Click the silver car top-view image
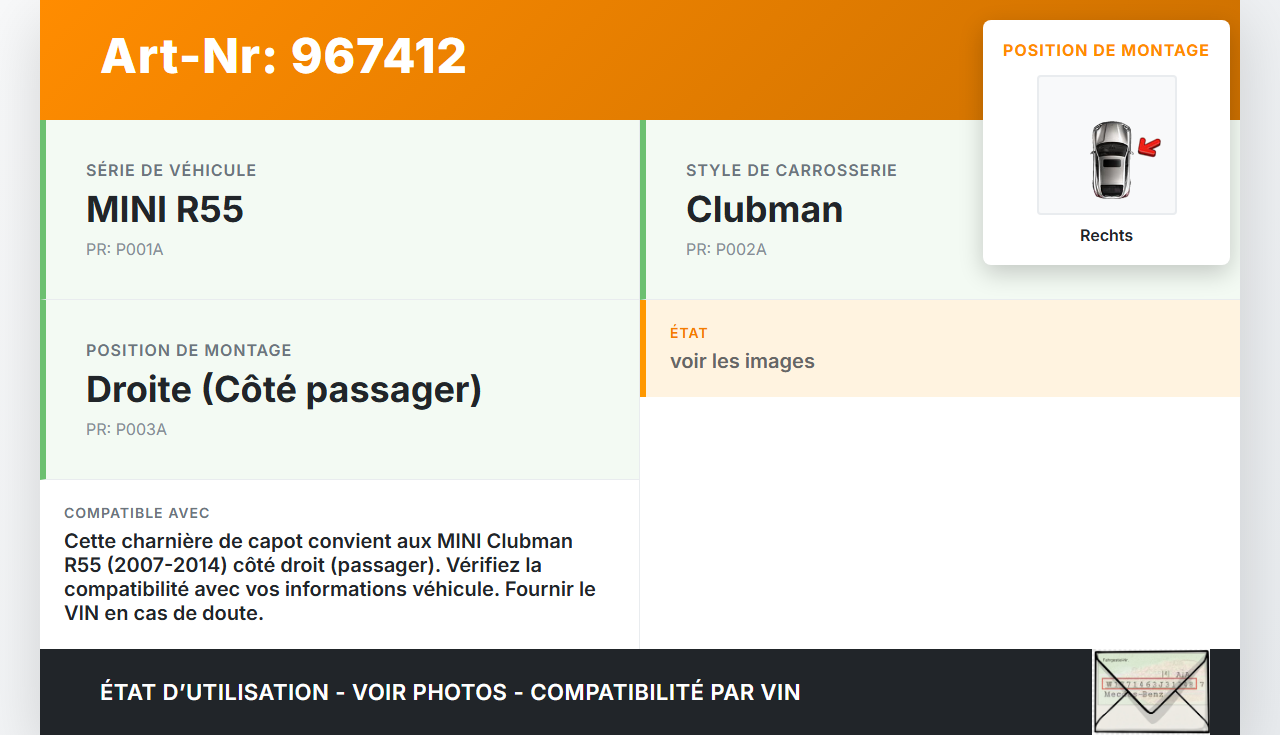Screen dimensions: 1280x736 point(1111,159)
